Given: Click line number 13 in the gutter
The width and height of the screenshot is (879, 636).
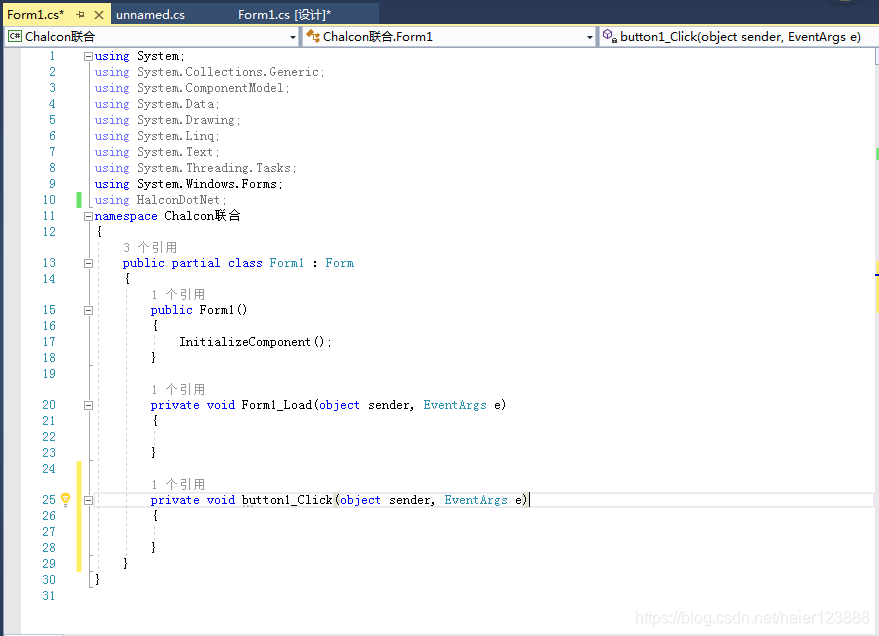Looking at the screenshot, I should (49, 263).
